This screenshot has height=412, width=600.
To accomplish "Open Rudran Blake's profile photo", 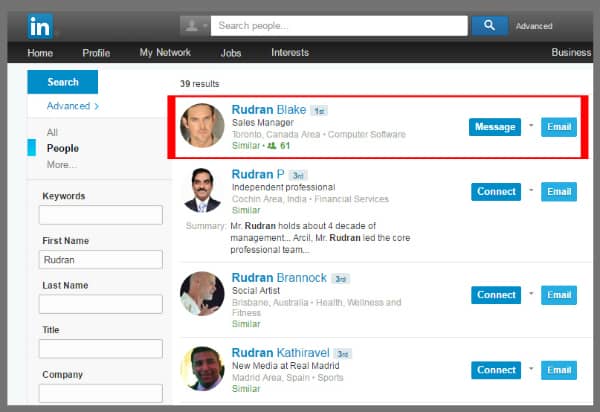I will [x=202, y=126].
